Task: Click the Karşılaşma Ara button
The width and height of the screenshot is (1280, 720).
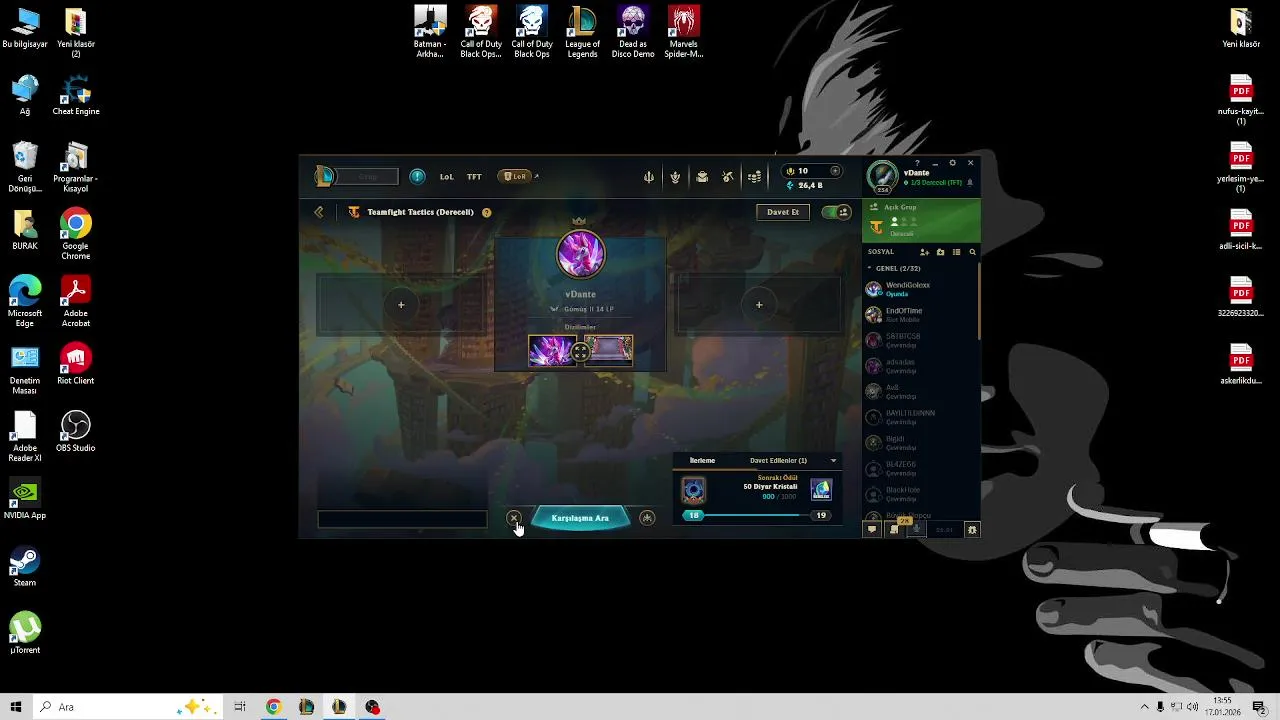Action: (x=580, y=518)
